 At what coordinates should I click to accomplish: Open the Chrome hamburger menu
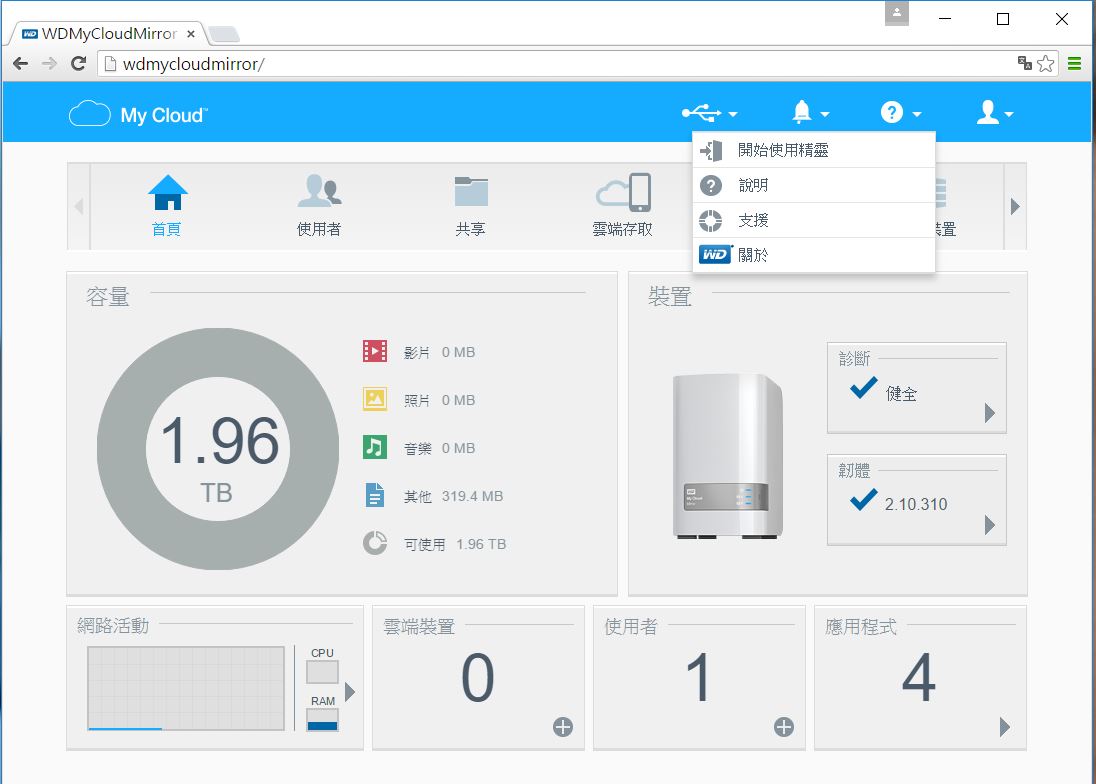1074,64
